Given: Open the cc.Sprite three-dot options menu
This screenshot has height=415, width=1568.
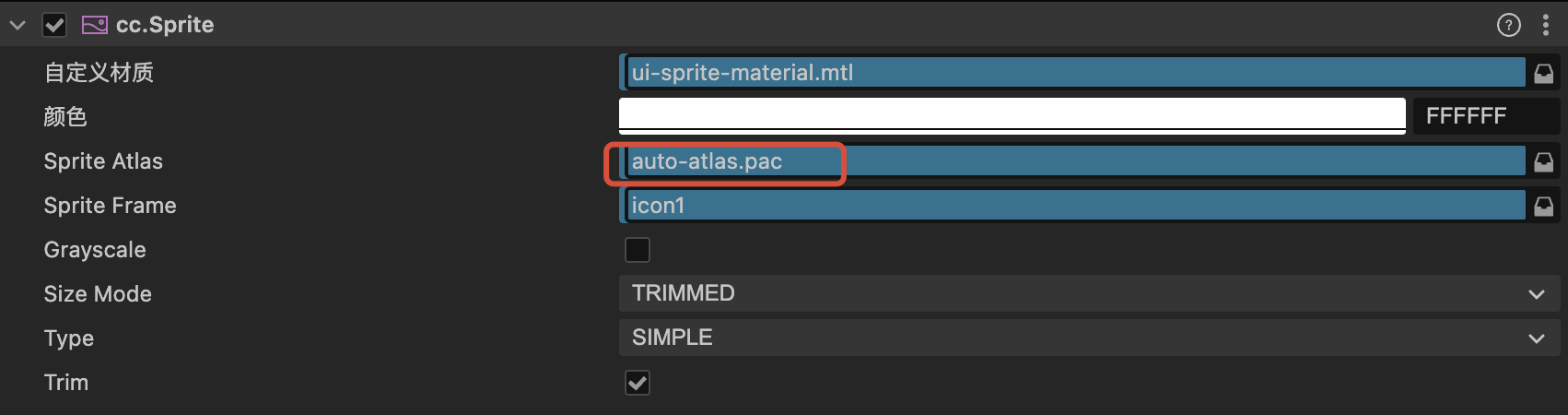Looking at the screenshot, I should coord(1545,25).
